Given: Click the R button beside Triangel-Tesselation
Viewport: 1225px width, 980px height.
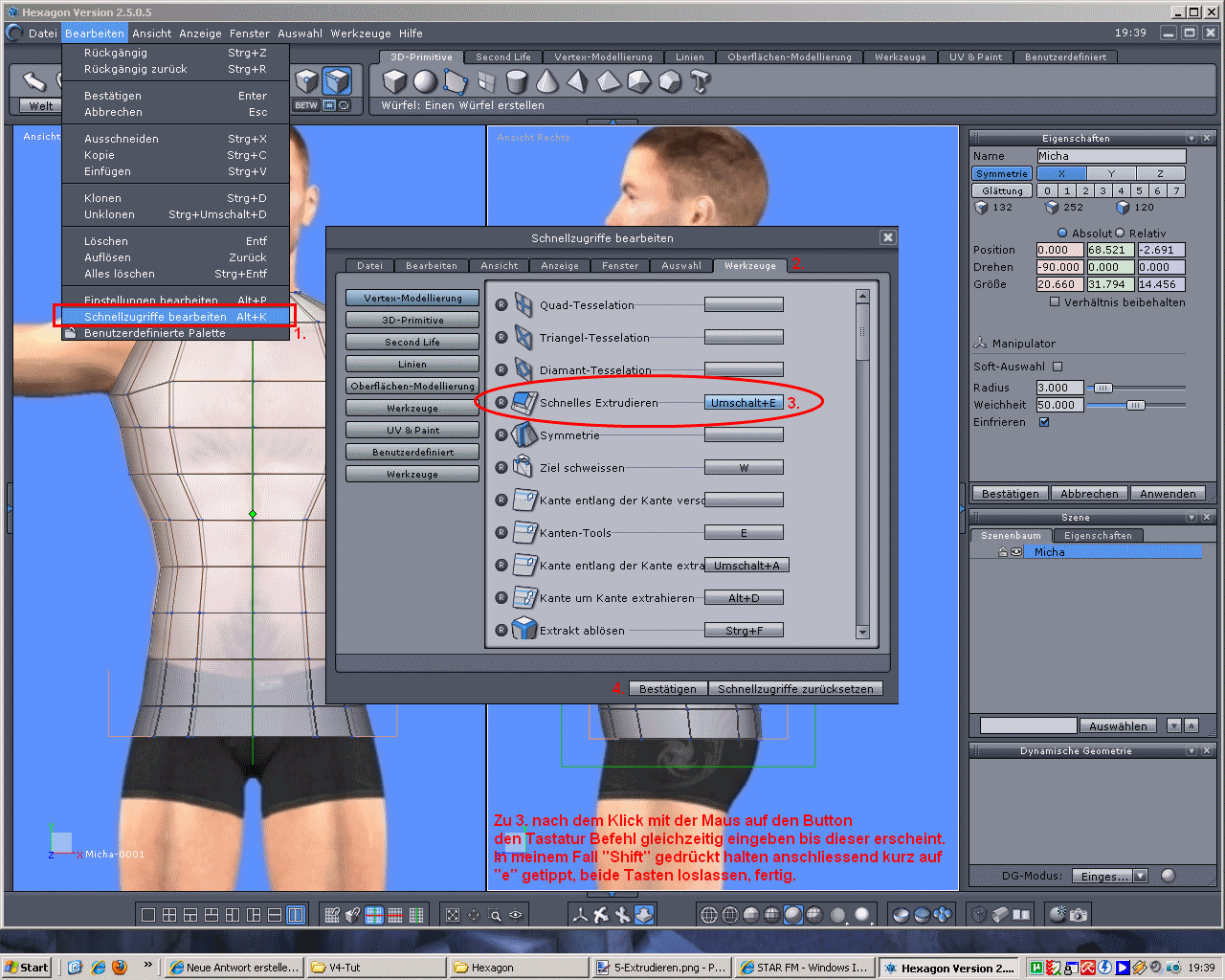Looking at the screenshot, I should tap(501, 337).
